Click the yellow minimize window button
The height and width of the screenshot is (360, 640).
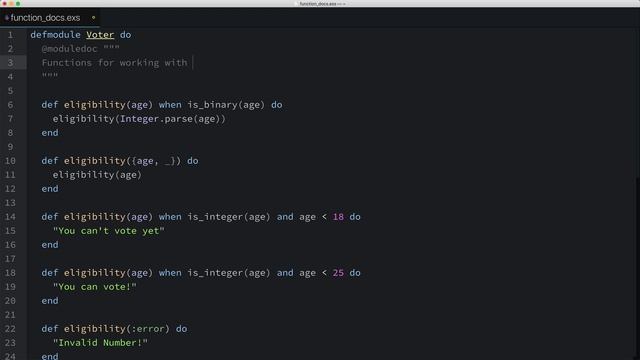(11, 3)
